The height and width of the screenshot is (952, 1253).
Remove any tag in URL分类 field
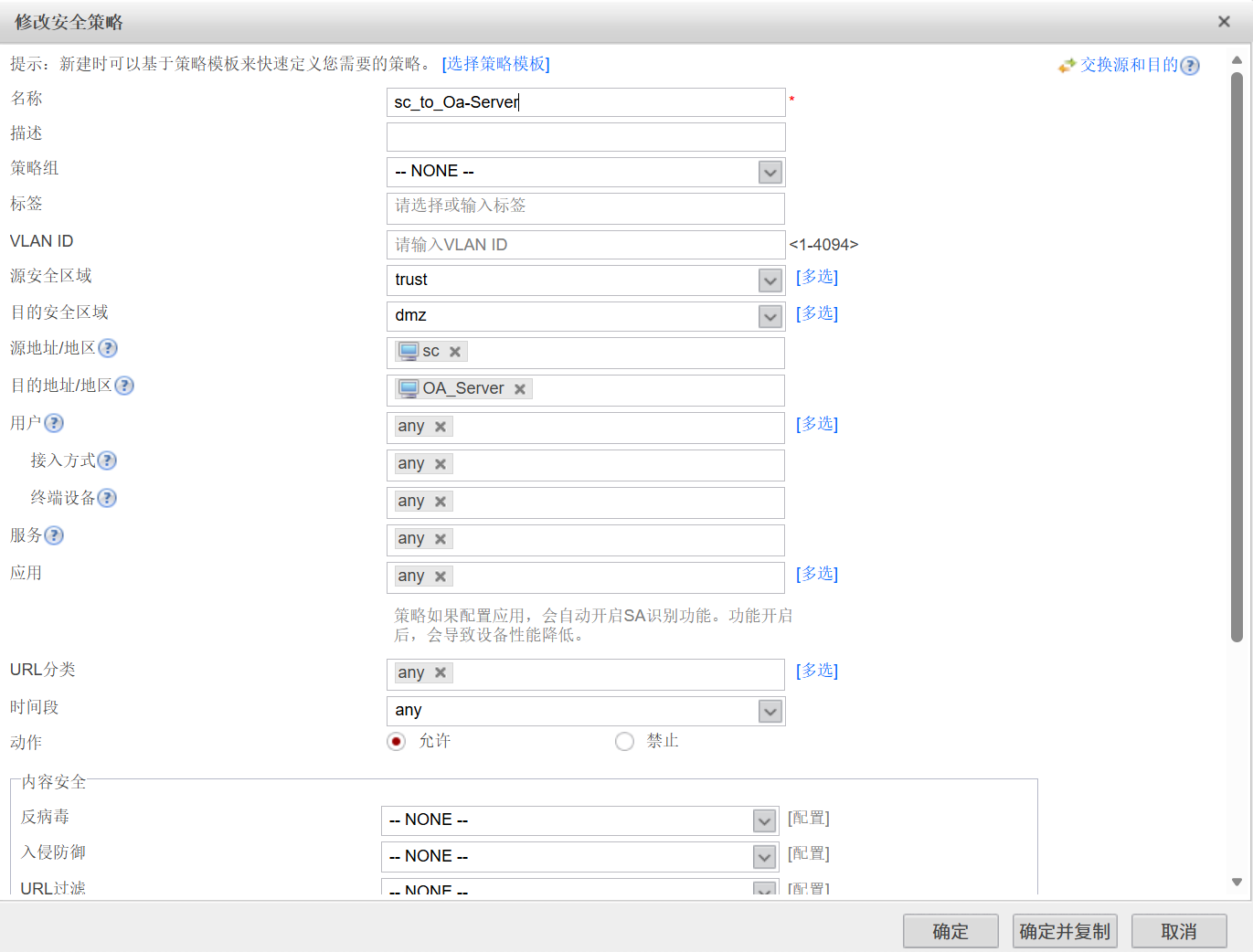point(440,673)
